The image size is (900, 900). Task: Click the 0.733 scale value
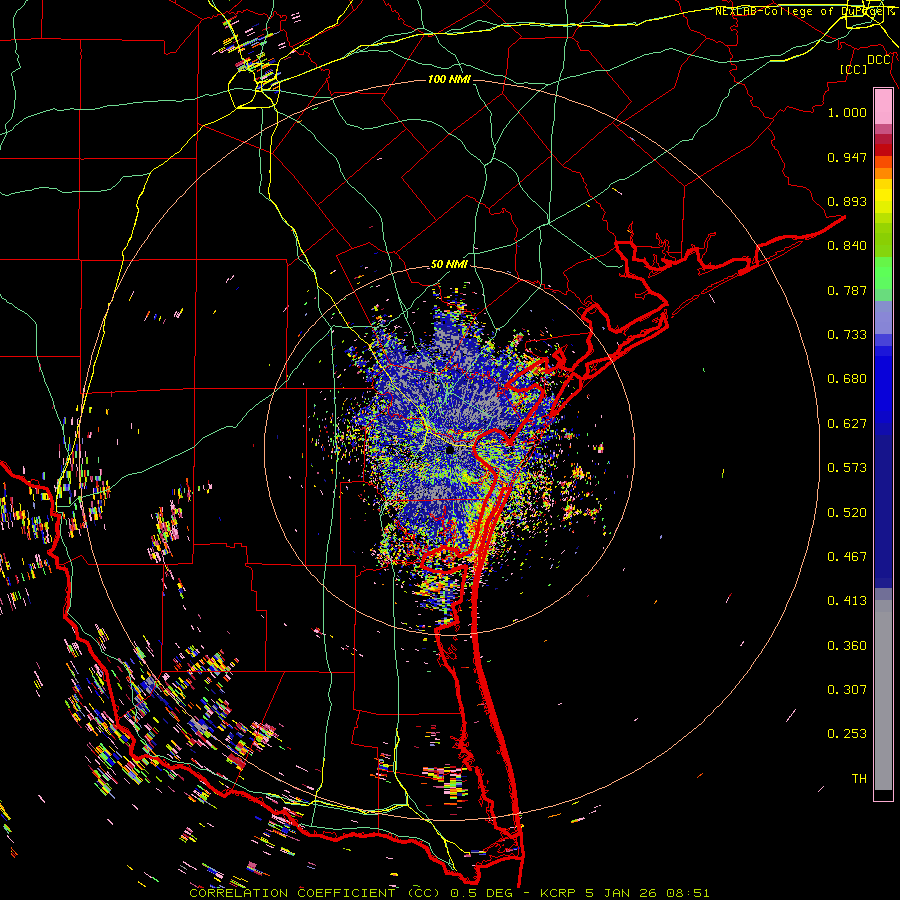(847, 335)
